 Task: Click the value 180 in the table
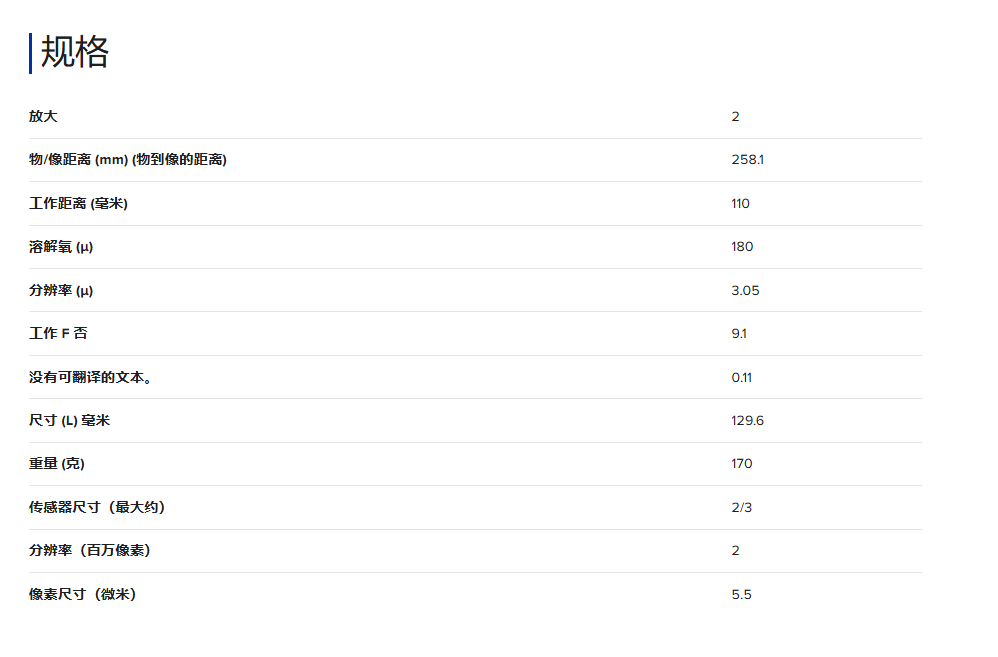[742, 247]
